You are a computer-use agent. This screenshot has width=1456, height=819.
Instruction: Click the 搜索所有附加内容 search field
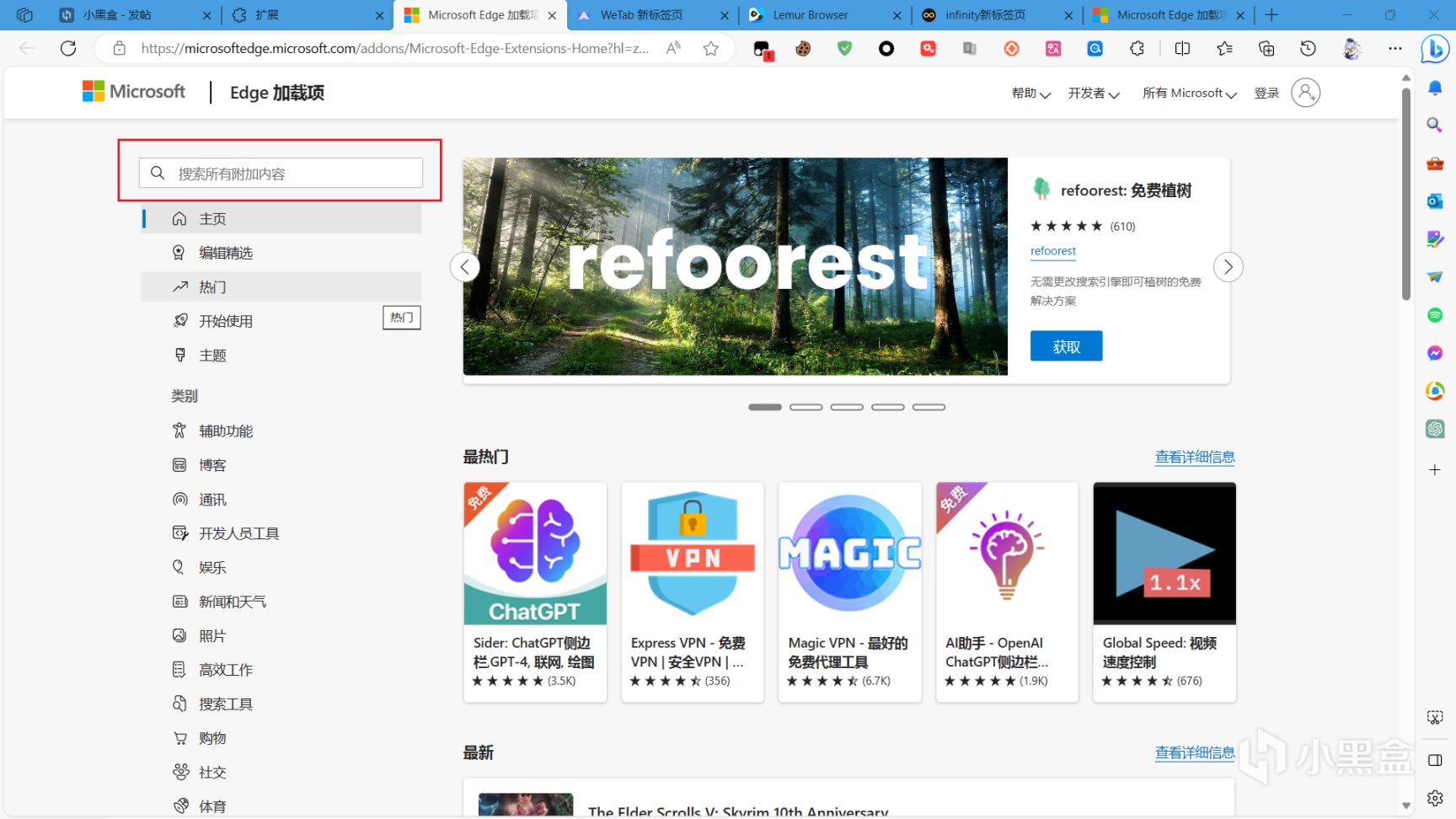pyautogui.click(x=281, y=173)
